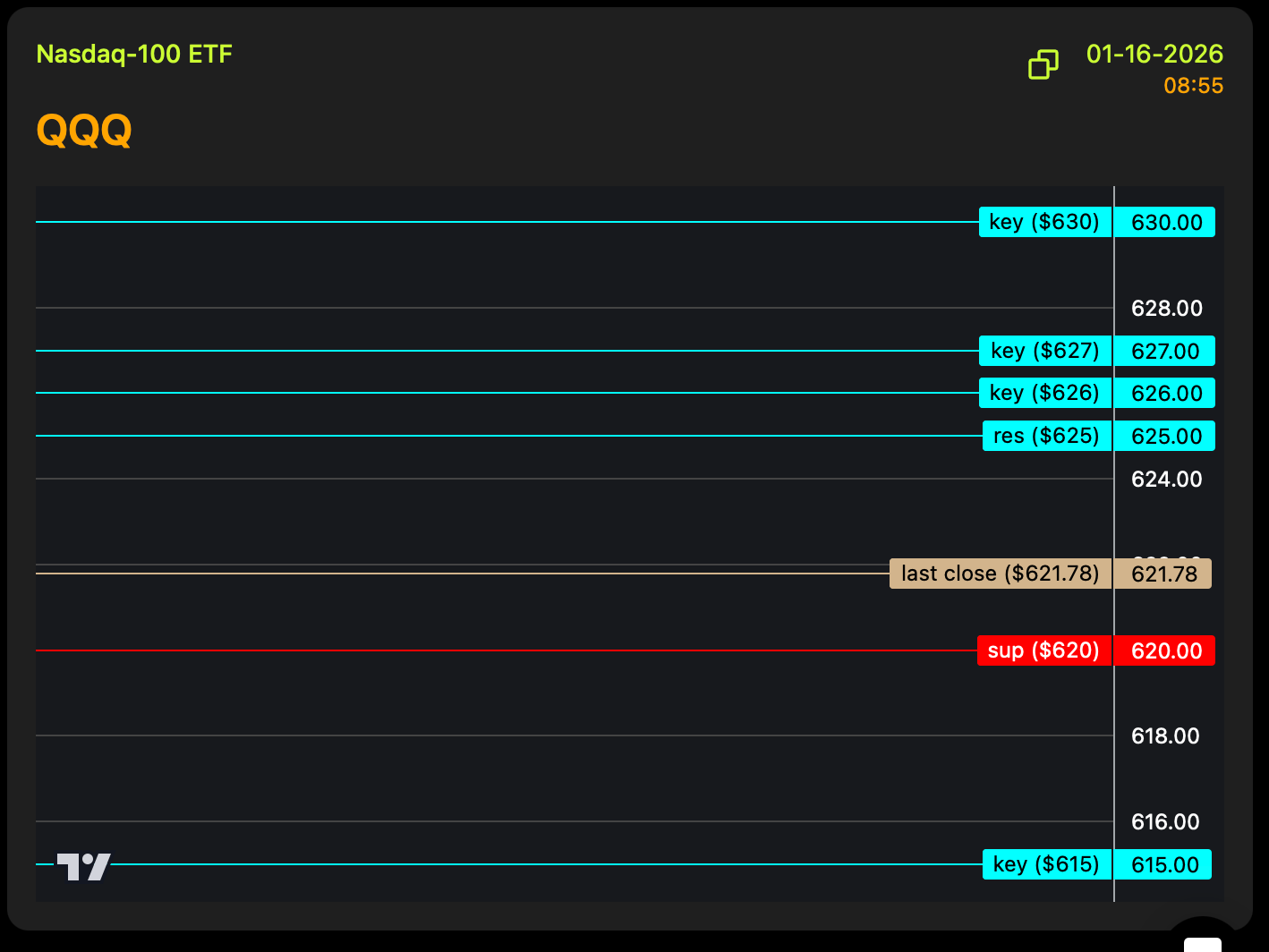Click the 628.00 price axis value
1269x952 pixels.
[1166, 309]
